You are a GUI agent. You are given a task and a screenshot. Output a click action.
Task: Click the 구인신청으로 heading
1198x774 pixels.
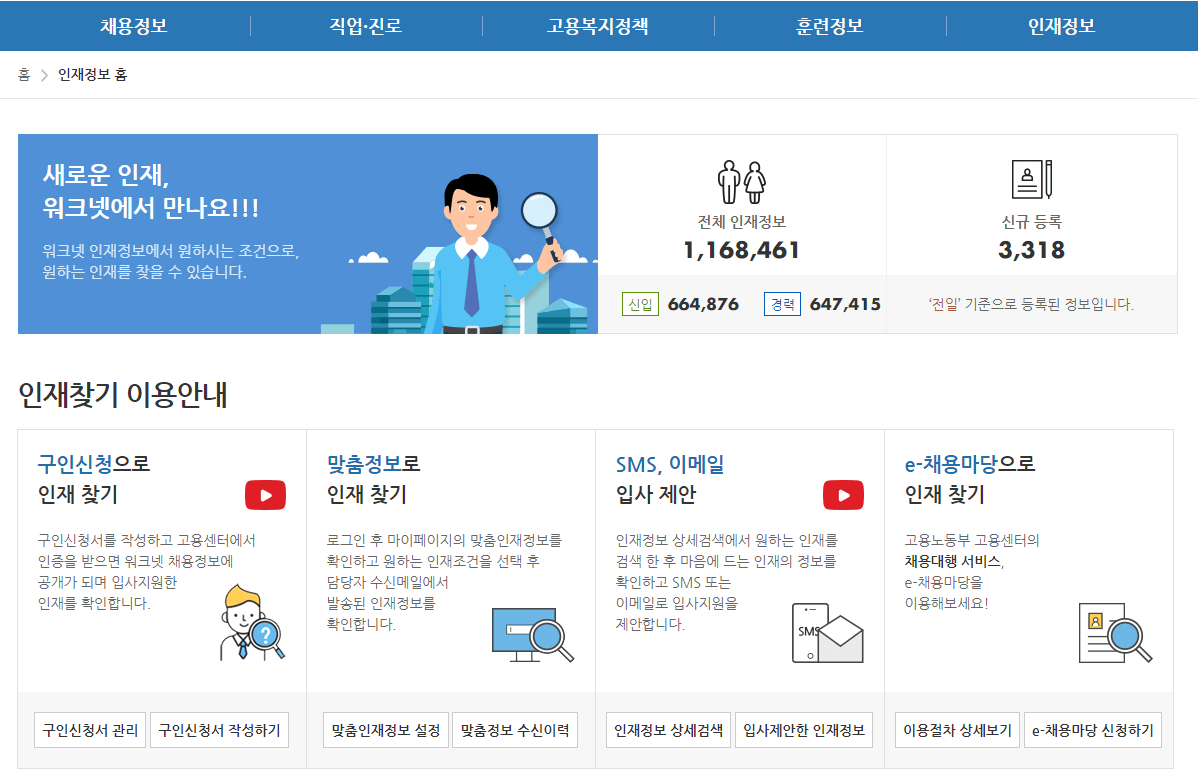[94, 464]
